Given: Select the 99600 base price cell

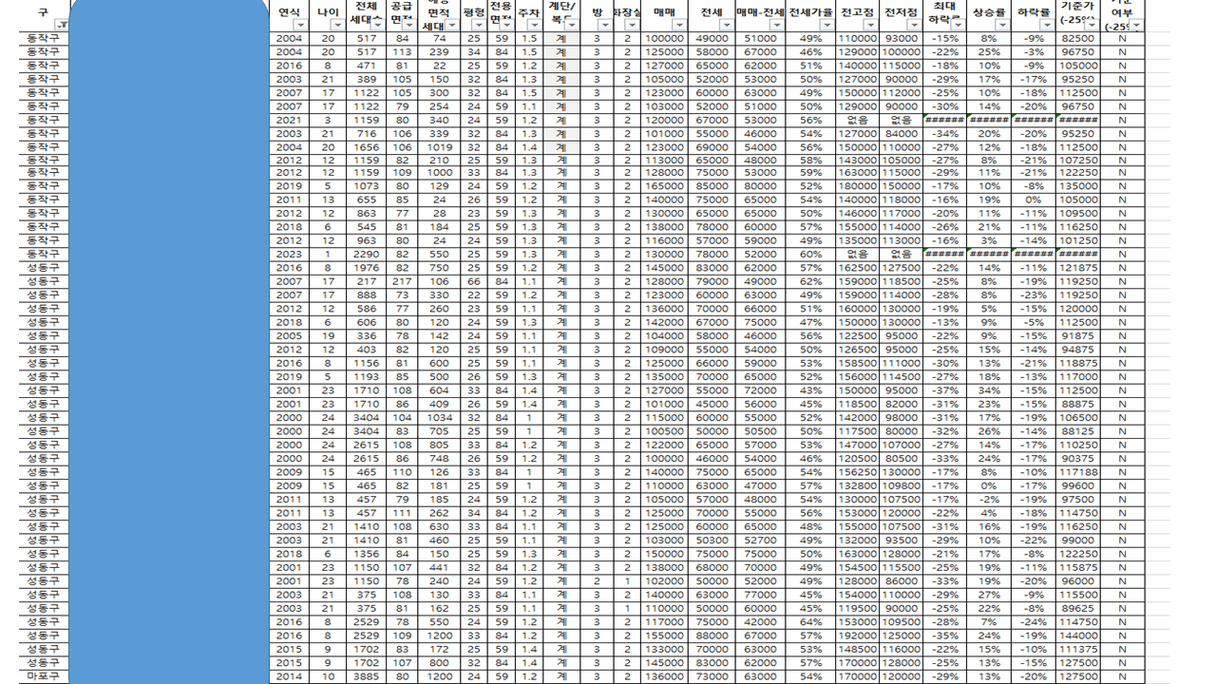Looking at the screenshot, I should point(1076,486).
